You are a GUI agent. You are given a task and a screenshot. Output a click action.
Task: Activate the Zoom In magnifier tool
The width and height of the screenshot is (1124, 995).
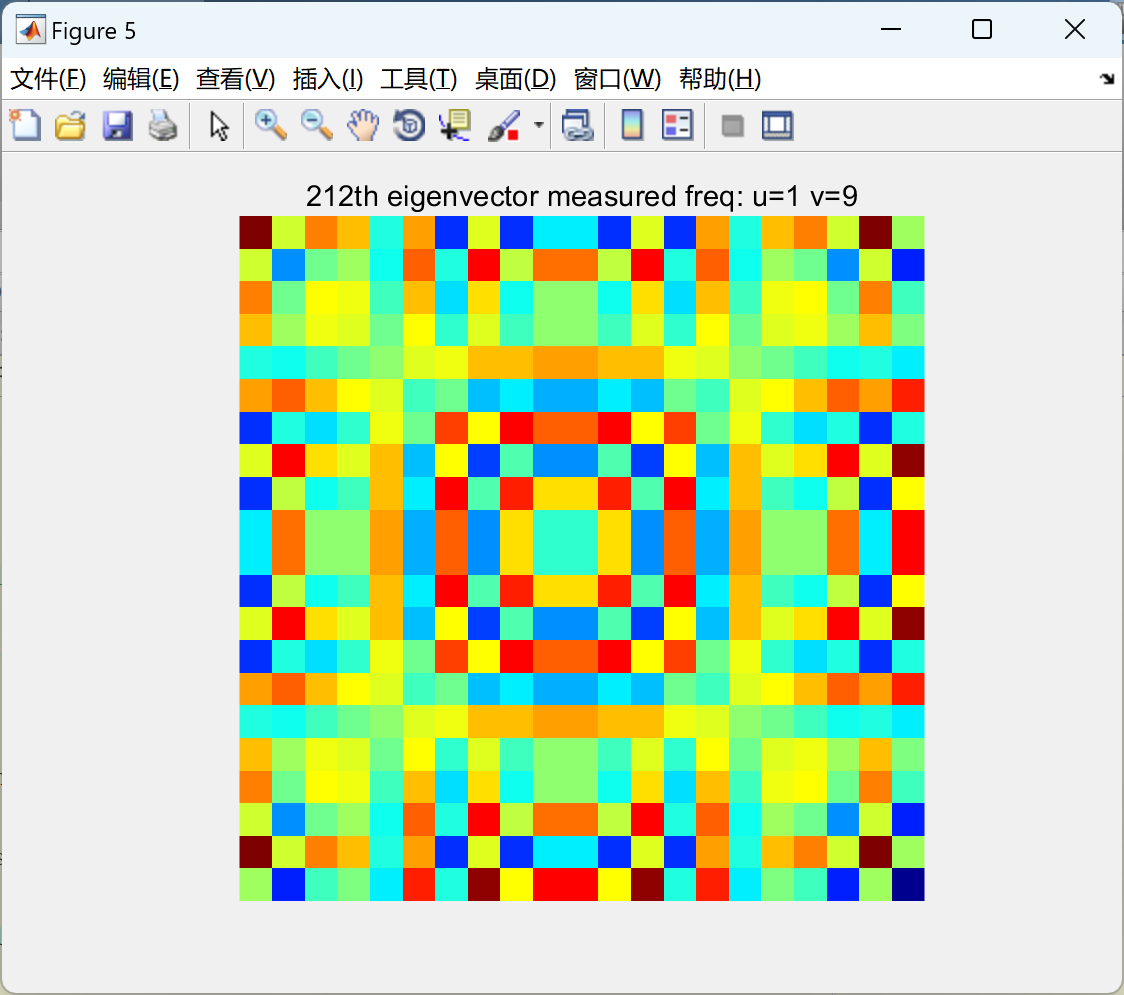(270, 125)
